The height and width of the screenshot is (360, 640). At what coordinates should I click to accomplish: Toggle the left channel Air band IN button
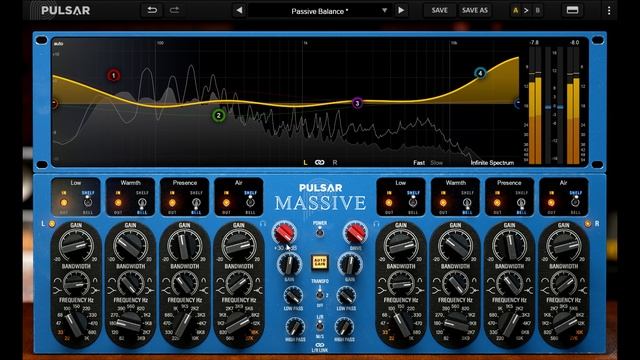[226, 202]
